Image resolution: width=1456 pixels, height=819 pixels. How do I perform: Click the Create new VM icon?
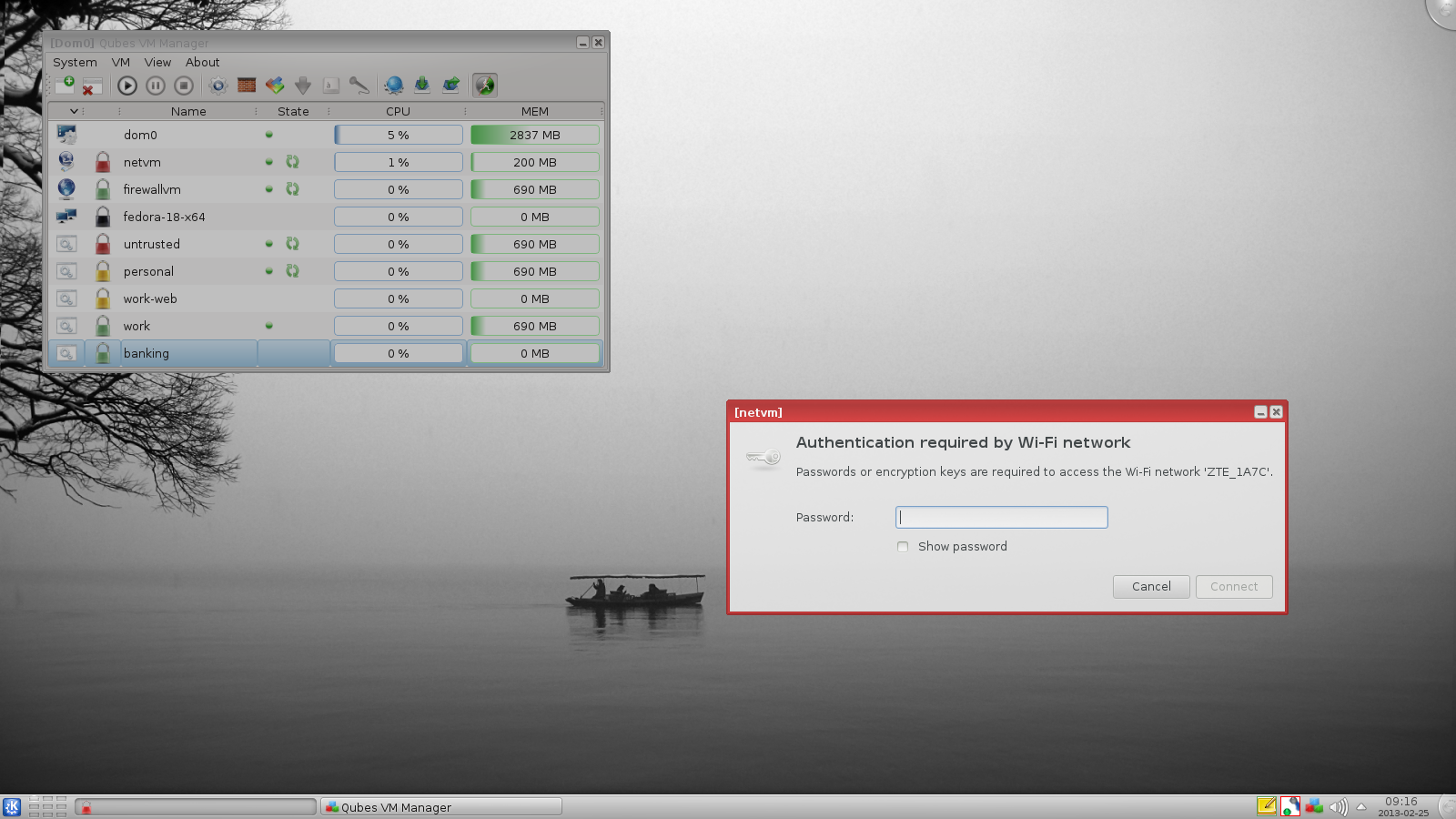pyautogui.click(x=65, y=85)
